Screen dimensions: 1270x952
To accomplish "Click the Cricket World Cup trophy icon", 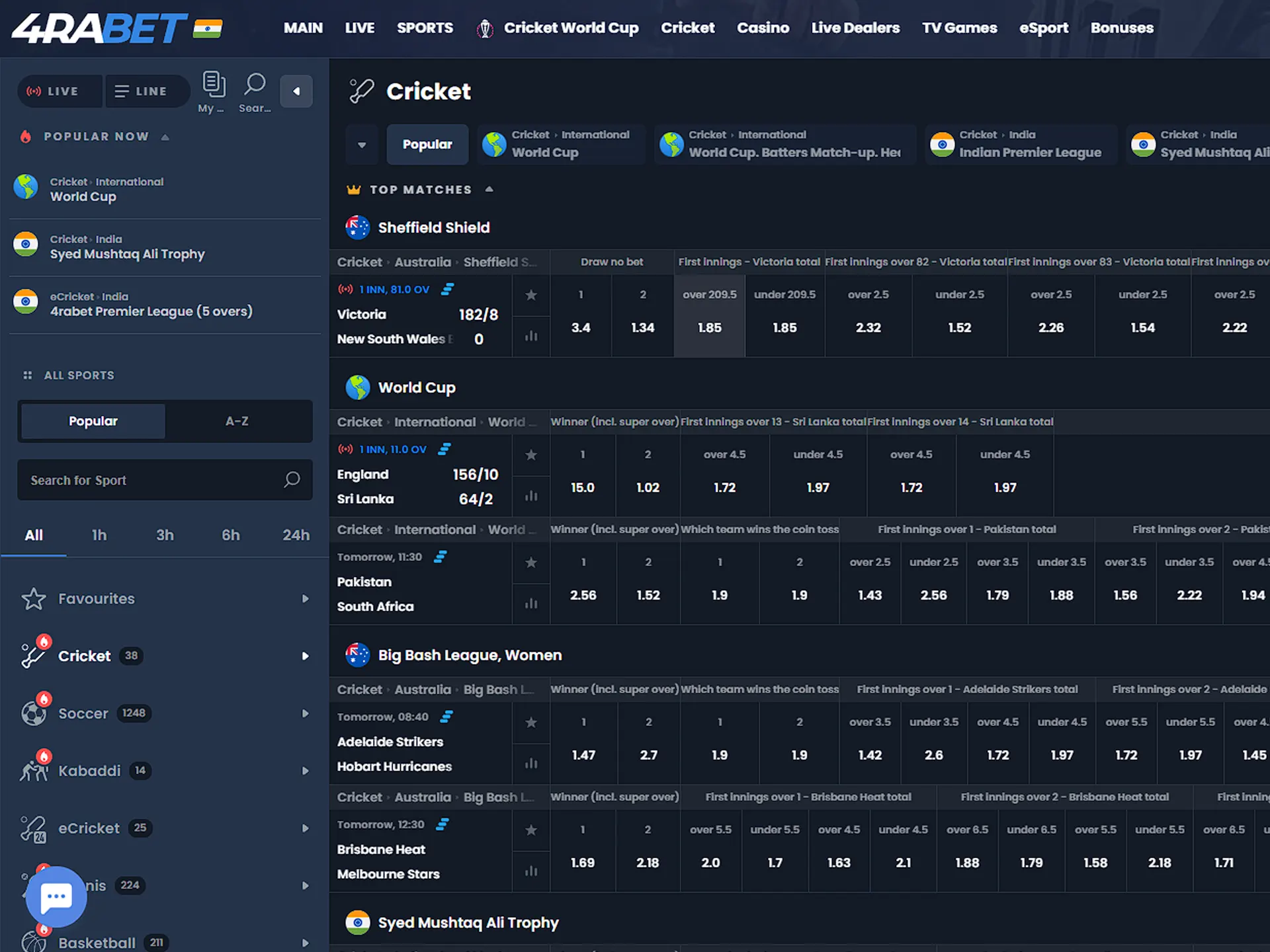I will point(485,28).
